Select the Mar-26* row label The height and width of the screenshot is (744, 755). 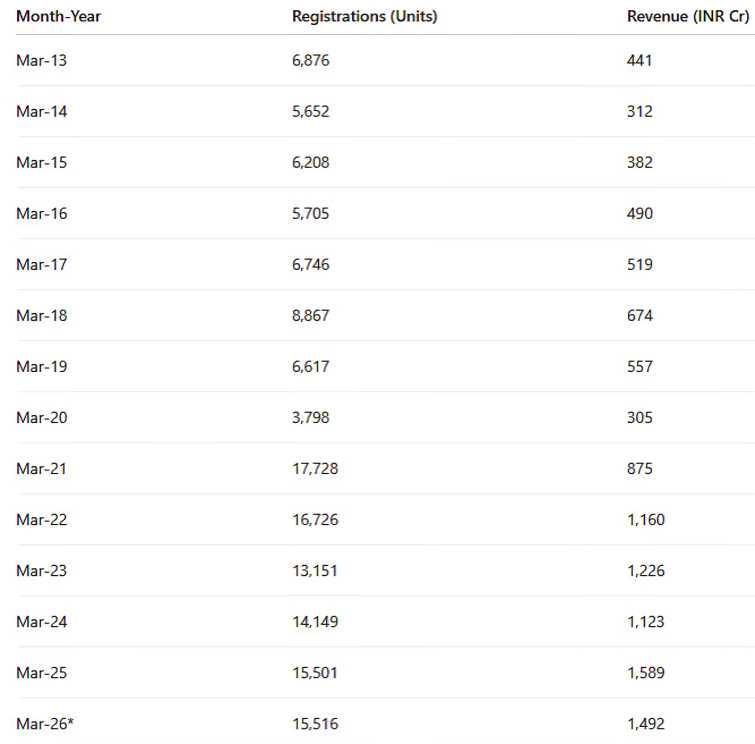(x=45, y=724)
